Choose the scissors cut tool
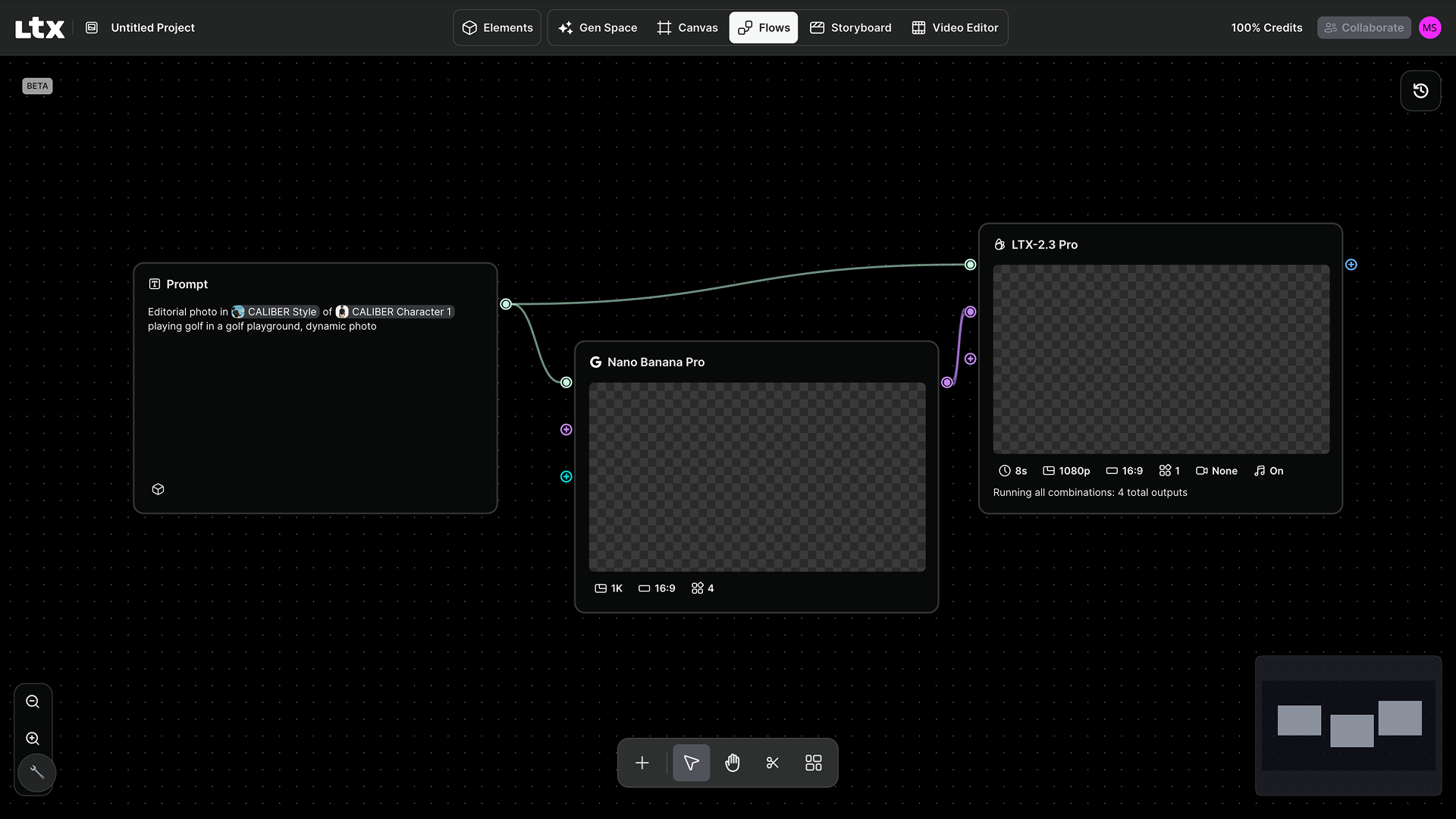This screenshot has width=1456, height=819. pos(773,763)
